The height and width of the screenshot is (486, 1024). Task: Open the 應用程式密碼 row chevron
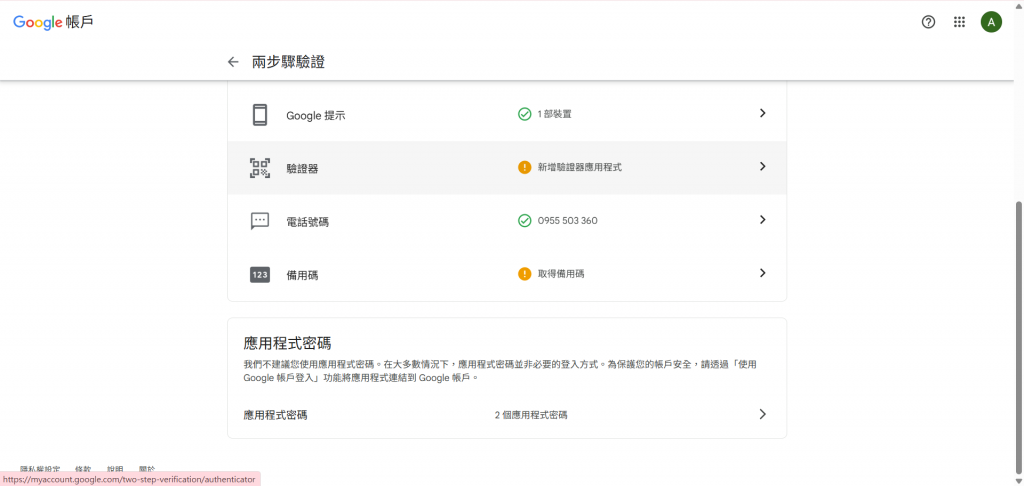[762, 414]
